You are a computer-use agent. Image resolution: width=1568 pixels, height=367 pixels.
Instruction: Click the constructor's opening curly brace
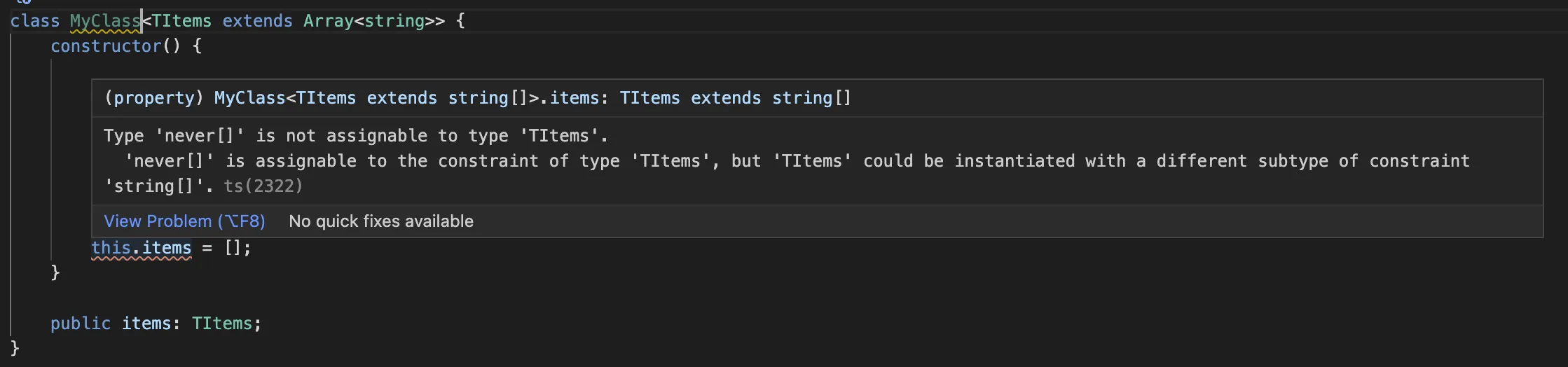point(197,46)
